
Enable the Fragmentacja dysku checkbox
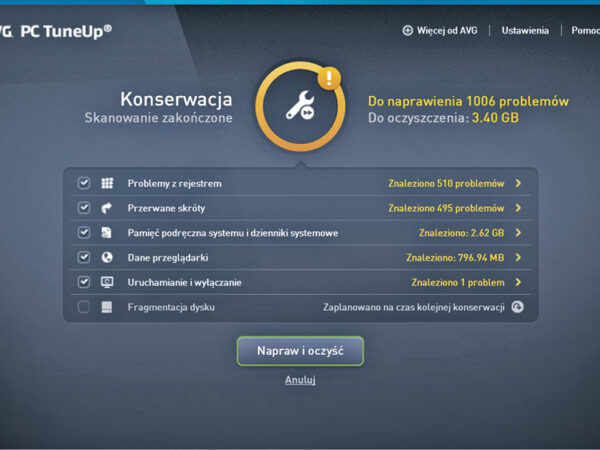point(83,307)
